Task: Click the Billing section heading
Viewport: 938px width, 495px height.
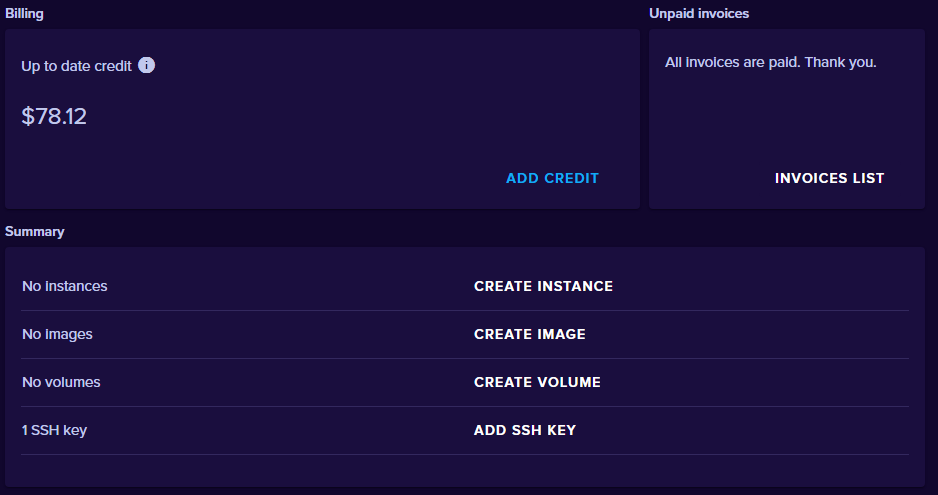Action: click(x=24, y=14)
